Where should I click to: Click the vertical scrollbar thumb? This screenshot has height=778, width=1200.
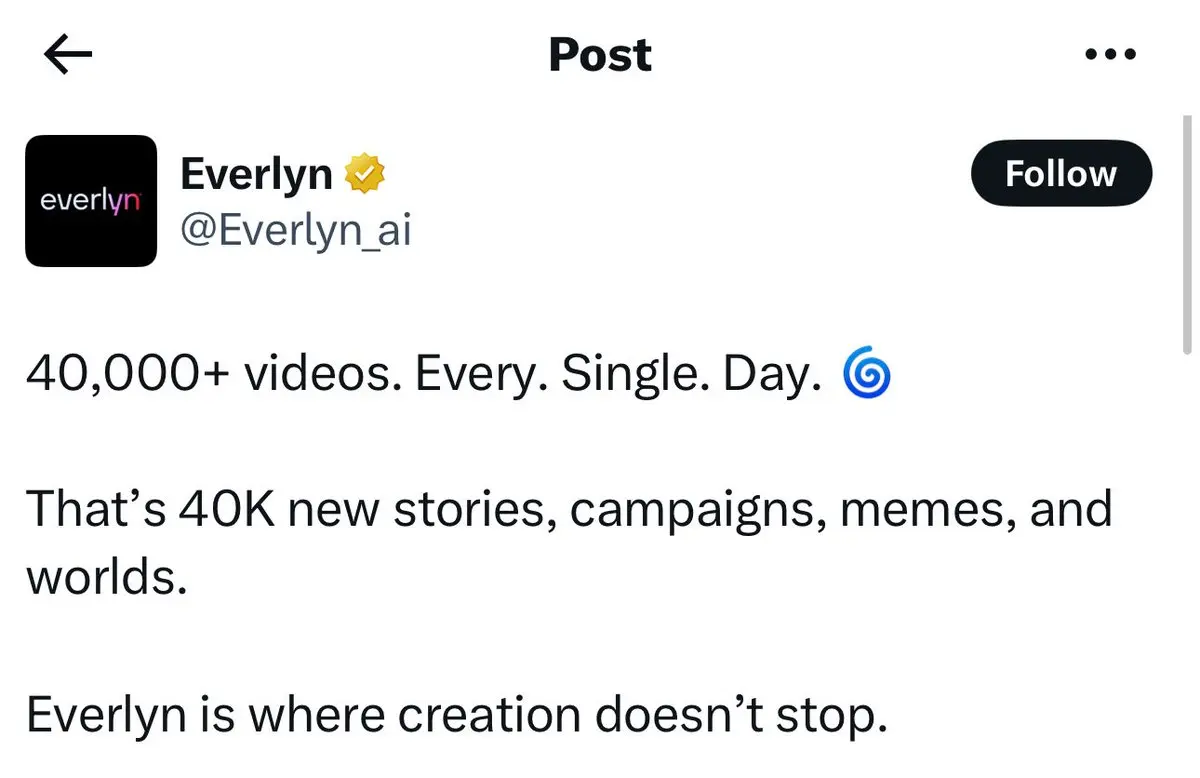click(x=1186, y=230)
